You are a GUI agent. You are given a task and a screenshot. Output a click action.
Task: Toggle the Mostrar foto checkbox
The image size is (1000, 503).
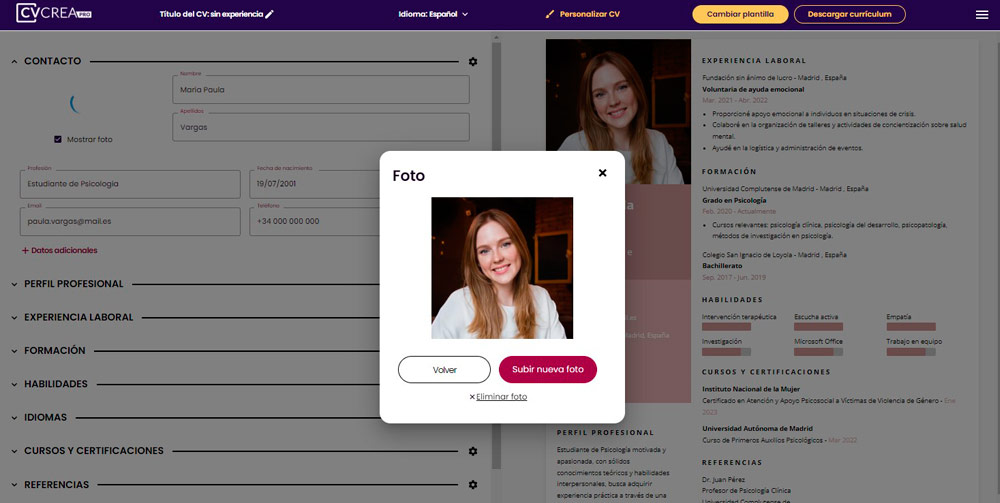pos(58,139)
